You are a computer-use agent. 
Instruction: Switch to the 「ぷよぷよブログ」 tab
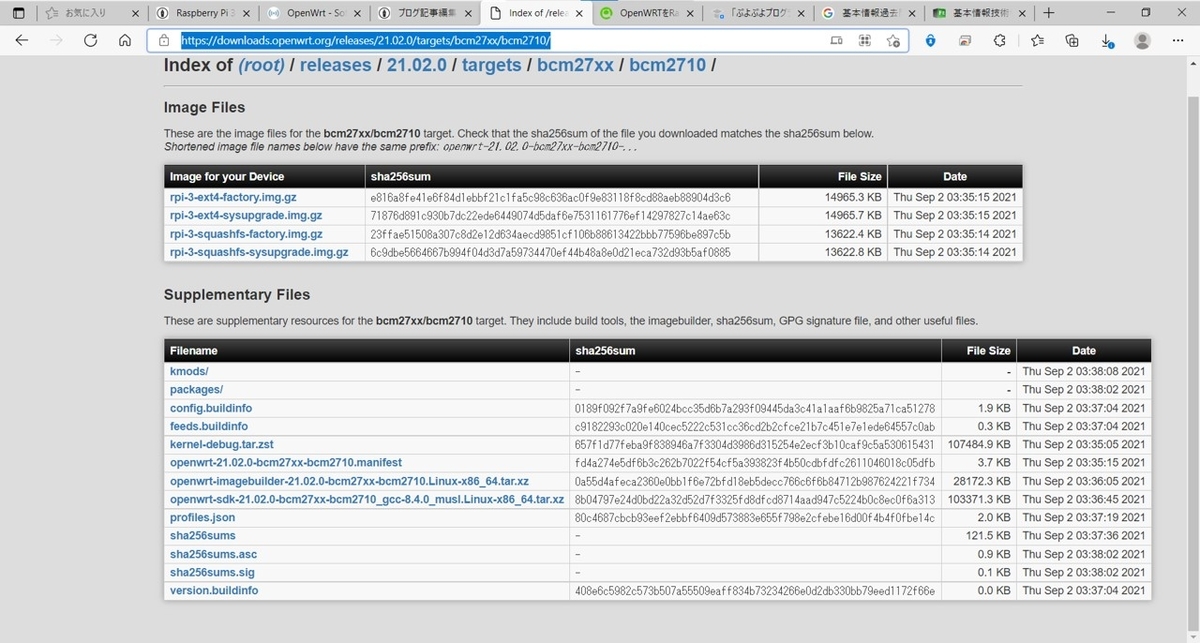tap(756, 14)
